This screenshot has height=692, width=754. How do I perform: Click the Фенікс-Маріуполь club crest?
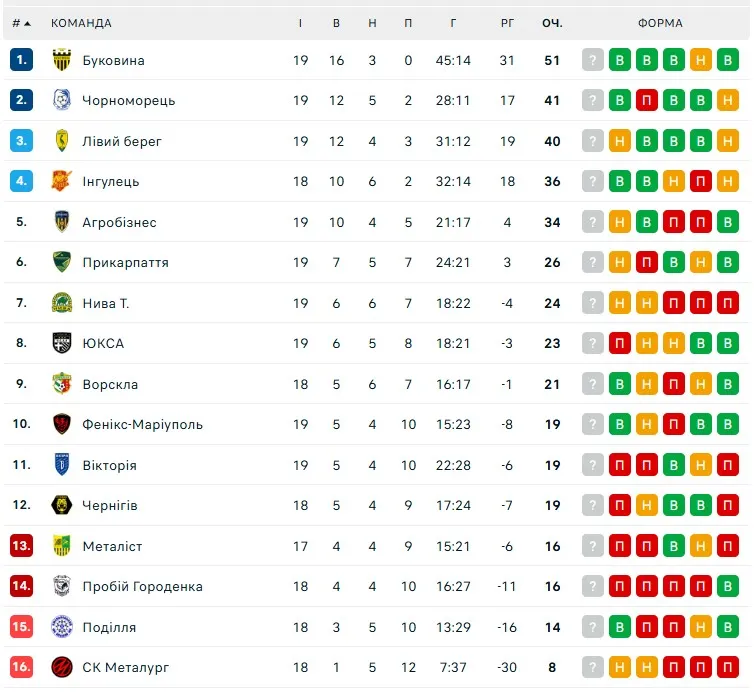pos(62,424)
